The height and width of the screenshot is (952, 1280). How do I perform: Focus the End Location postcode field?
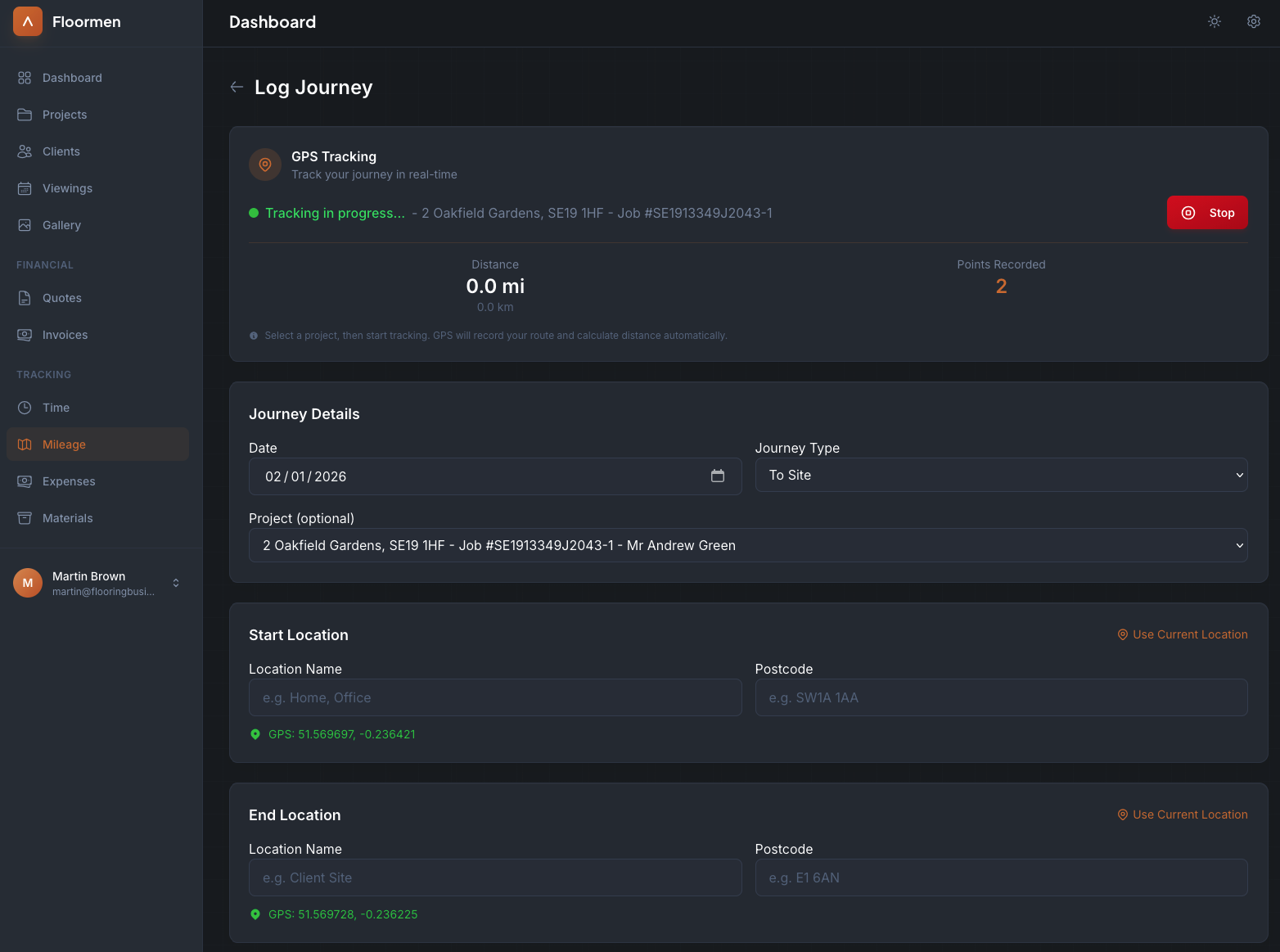(x=1000, y=878)
